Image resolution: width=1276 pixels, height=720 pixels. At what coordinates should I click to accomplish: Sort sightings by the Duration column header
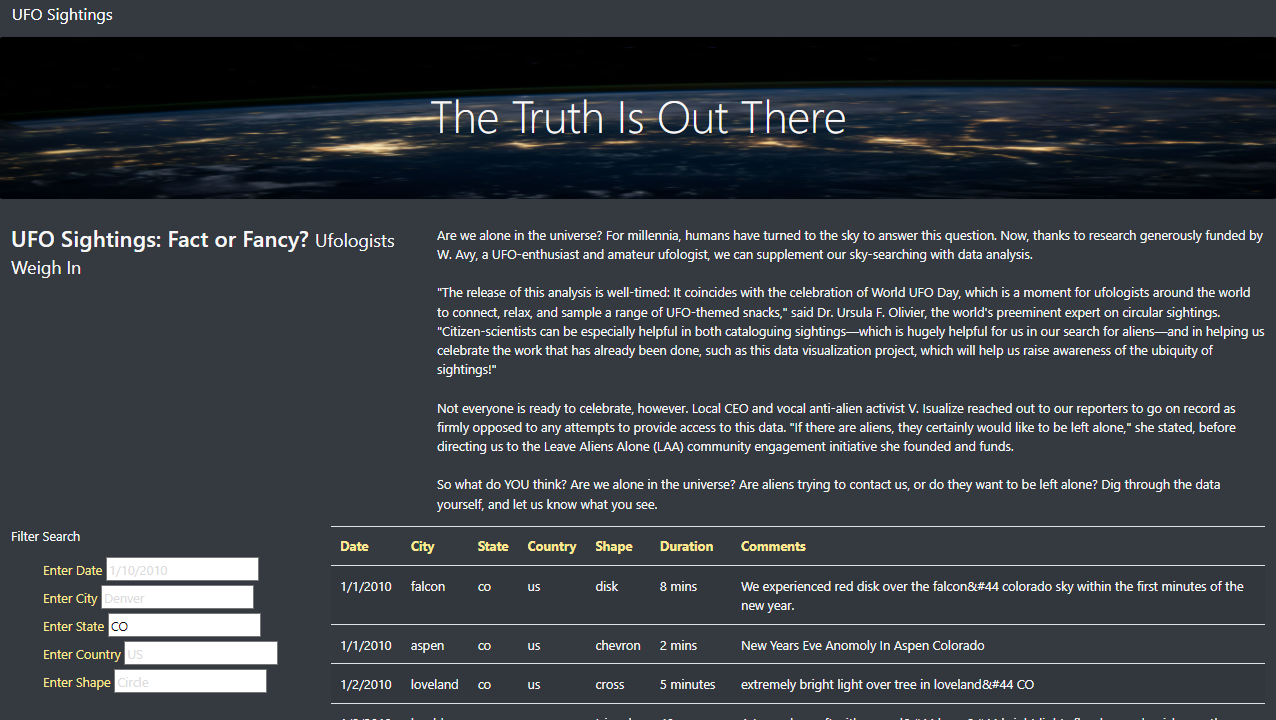click(x=686, y=546)
